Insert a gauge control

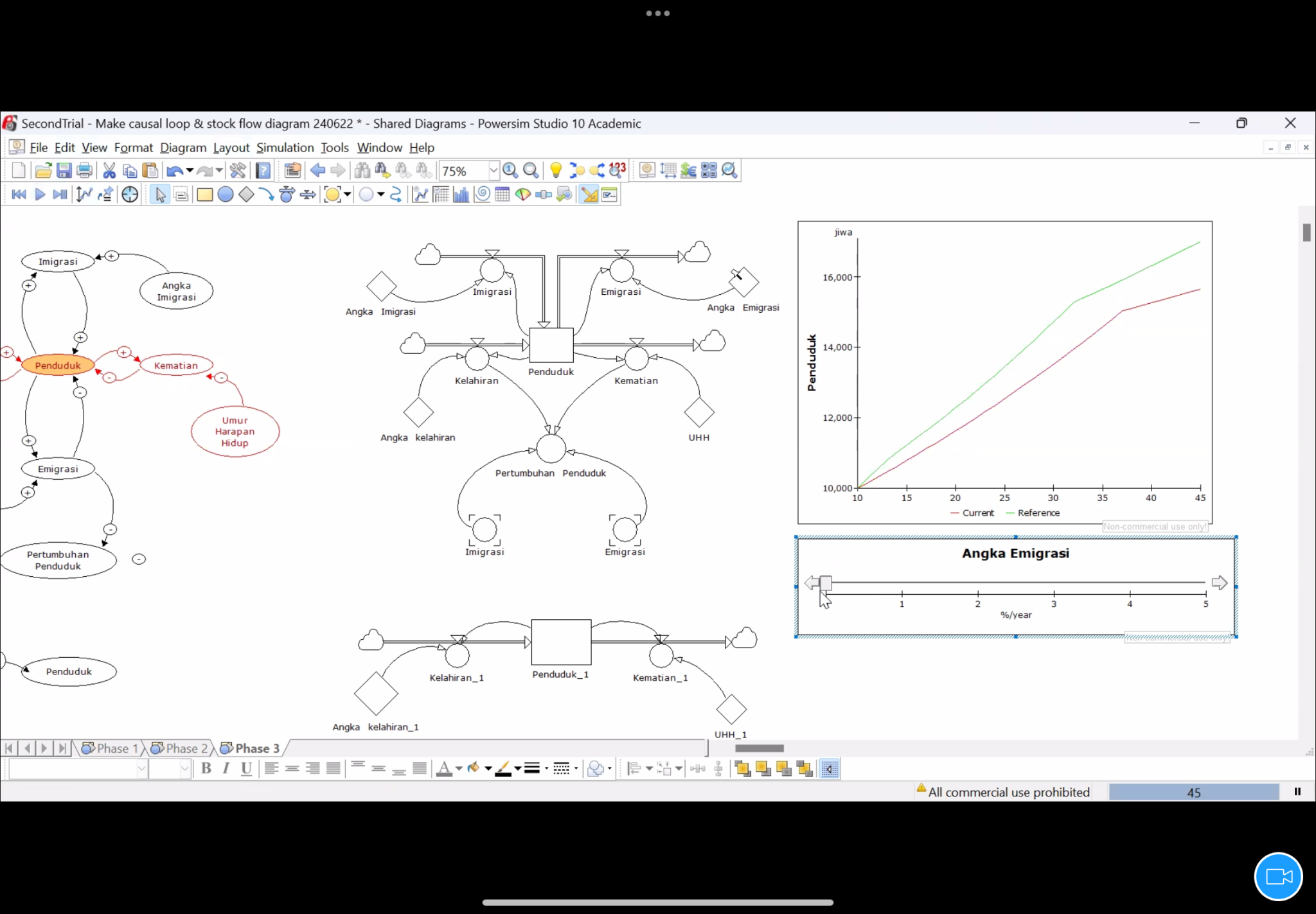click(523, 195)
